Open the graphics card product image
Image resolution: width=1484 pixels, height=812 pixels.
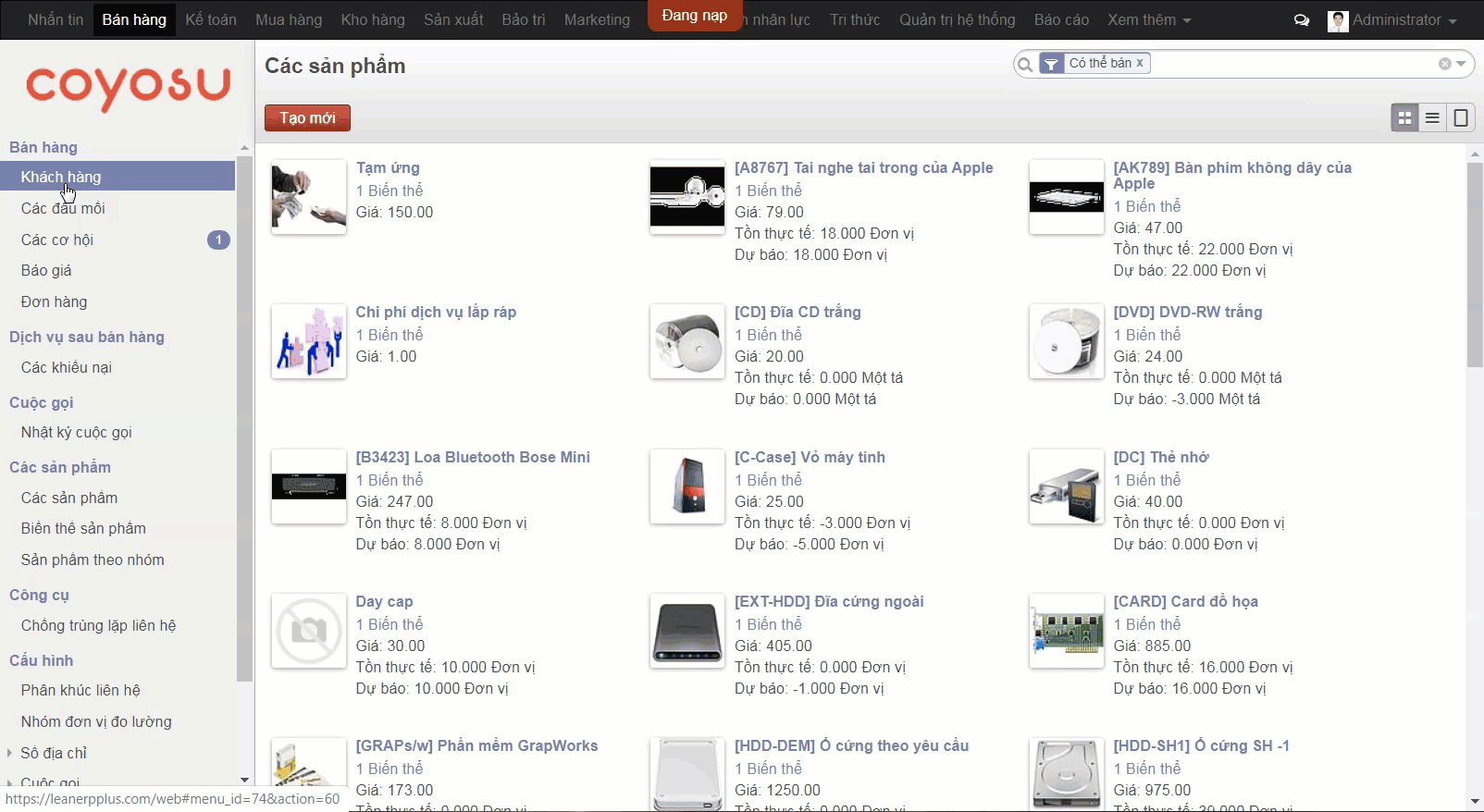coord(1066,631)
